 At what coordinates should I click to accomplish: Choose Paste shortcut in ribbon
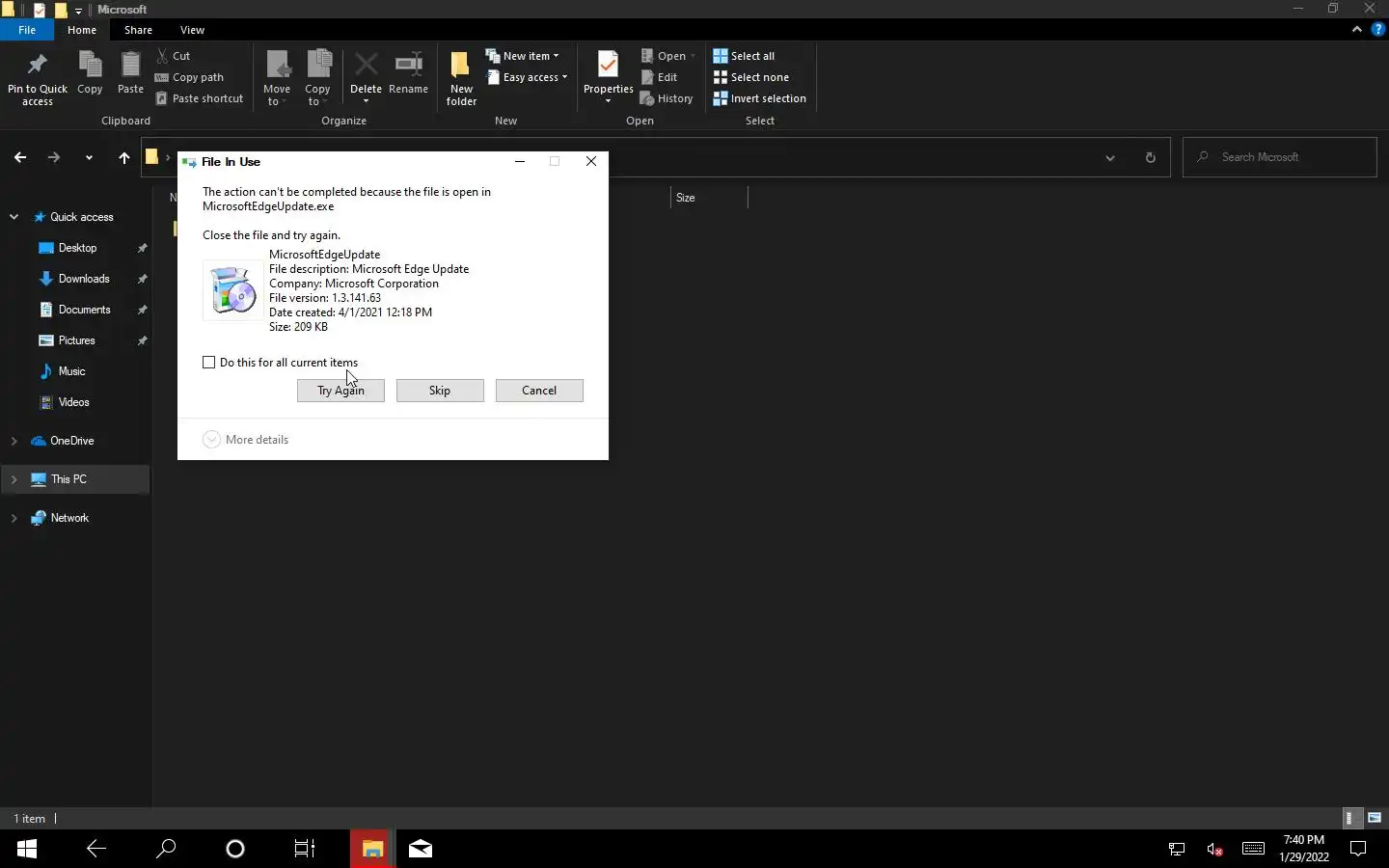pyautogui.click(x=199, y=98)
